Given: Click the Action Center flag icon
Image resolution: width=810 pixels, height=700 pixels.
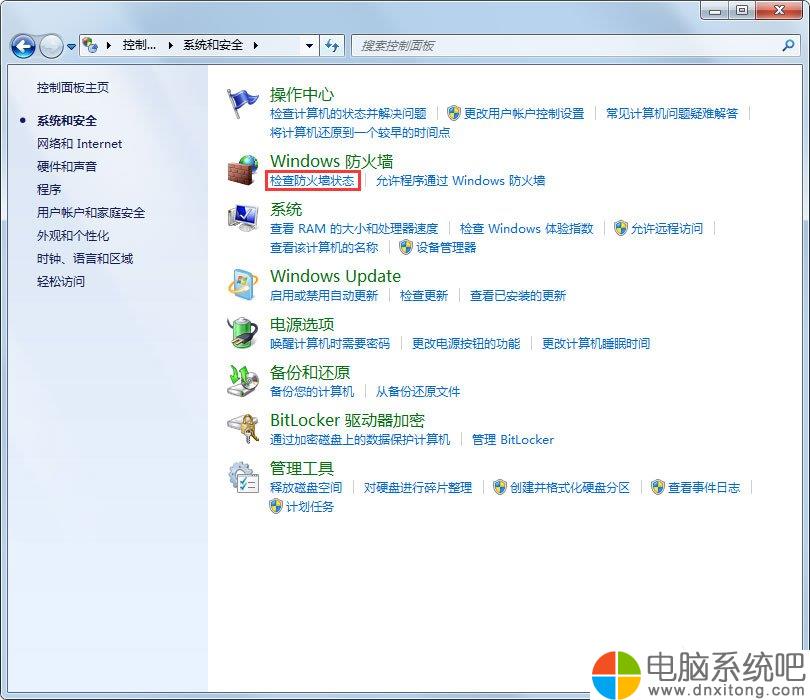Looking at the screenshot, I should click(x=242, y=103).
